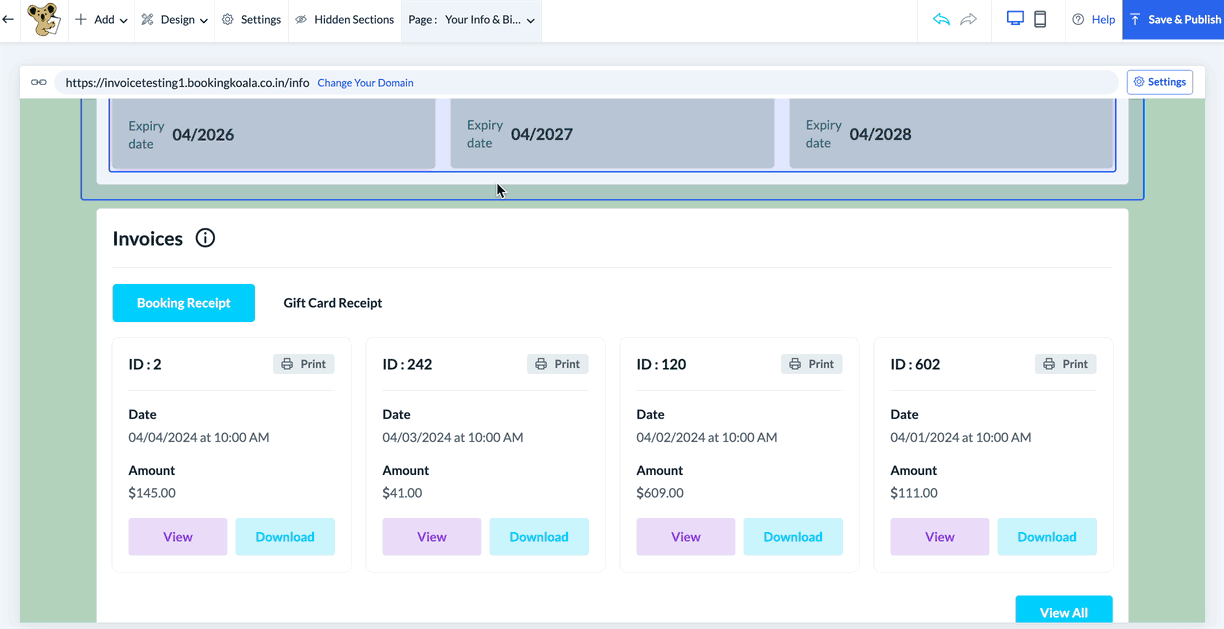Image resolution: width=1224 pixels, height=629 pixels.
Task: Select the Booking Receipt tab
Action: point(184,303)
